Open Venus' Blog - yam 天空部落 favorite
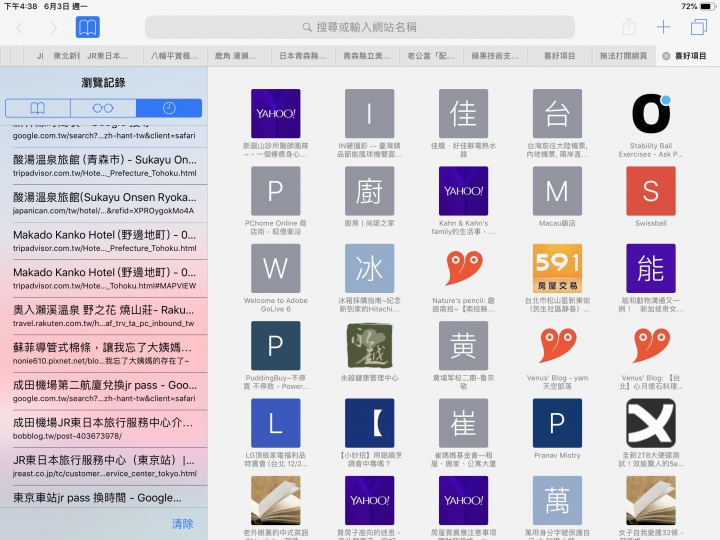This screenshot has height=540, width=720. click(557, 346)
